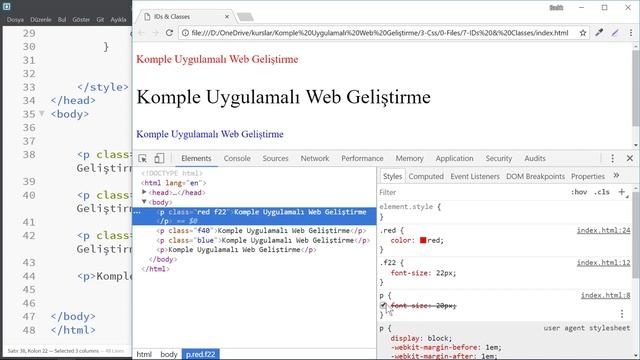This screenshot has width=640, height=360.
Task: Select the Styles sidebar tab
Action: 392,176
